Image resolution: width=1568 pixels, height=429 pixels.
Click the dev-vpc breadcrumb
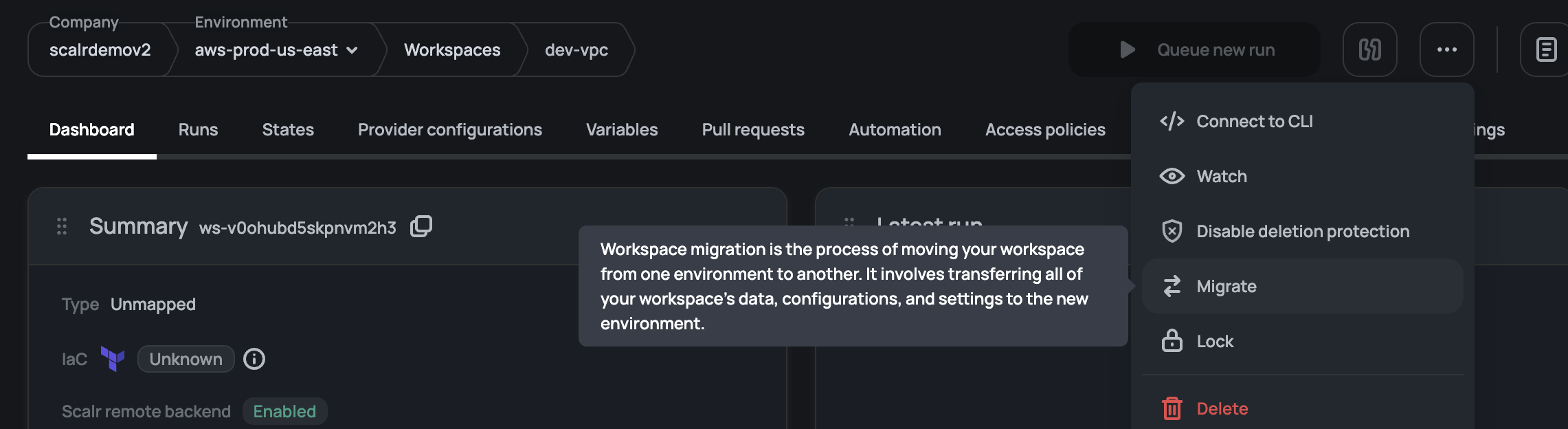(x=576, y=49)
